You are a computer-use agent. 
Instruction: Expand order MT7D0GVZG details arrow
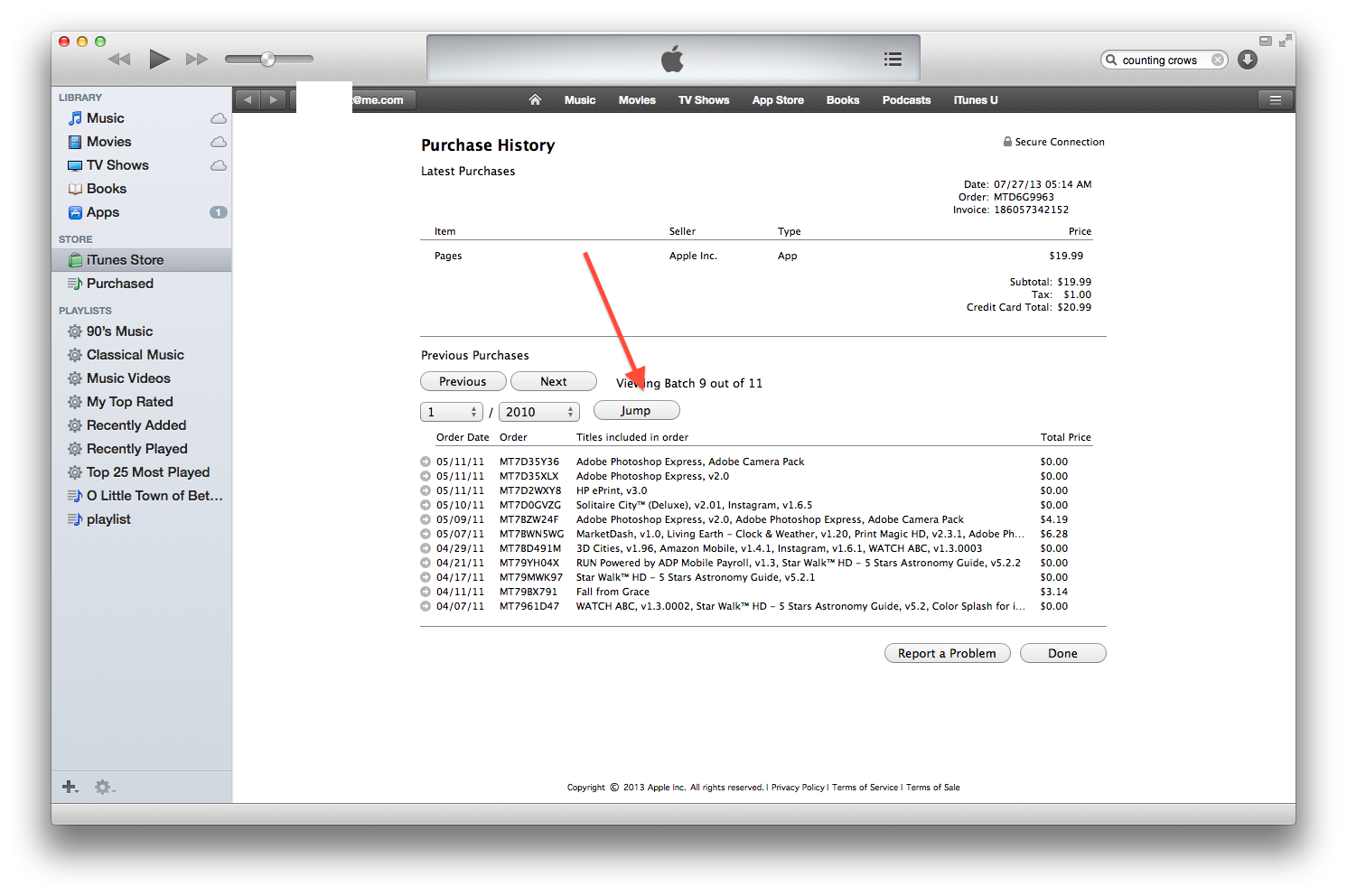[x=426, y=505]
